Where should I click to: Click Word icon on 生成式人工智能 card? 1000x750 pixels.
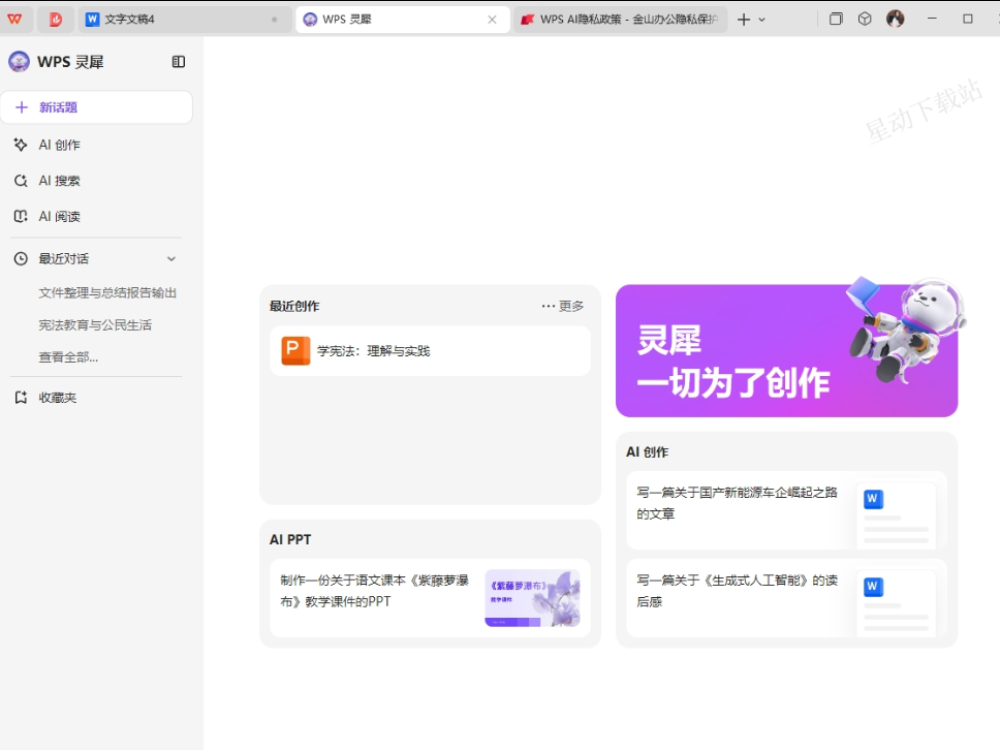[x=873, y=587]
